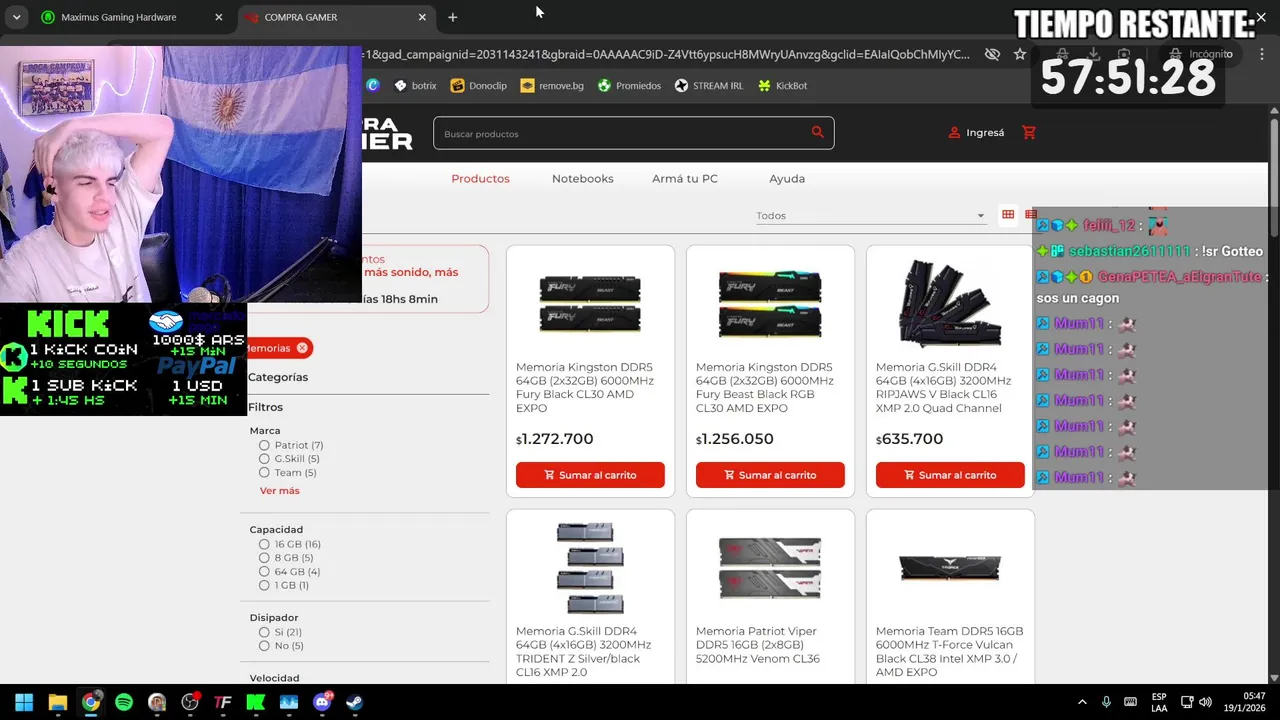The width and height of the screenshot is (1280, 720).
Task: Open the shopping cart icon in the header
Action: pyautogui.click(x=1029, y=132)
